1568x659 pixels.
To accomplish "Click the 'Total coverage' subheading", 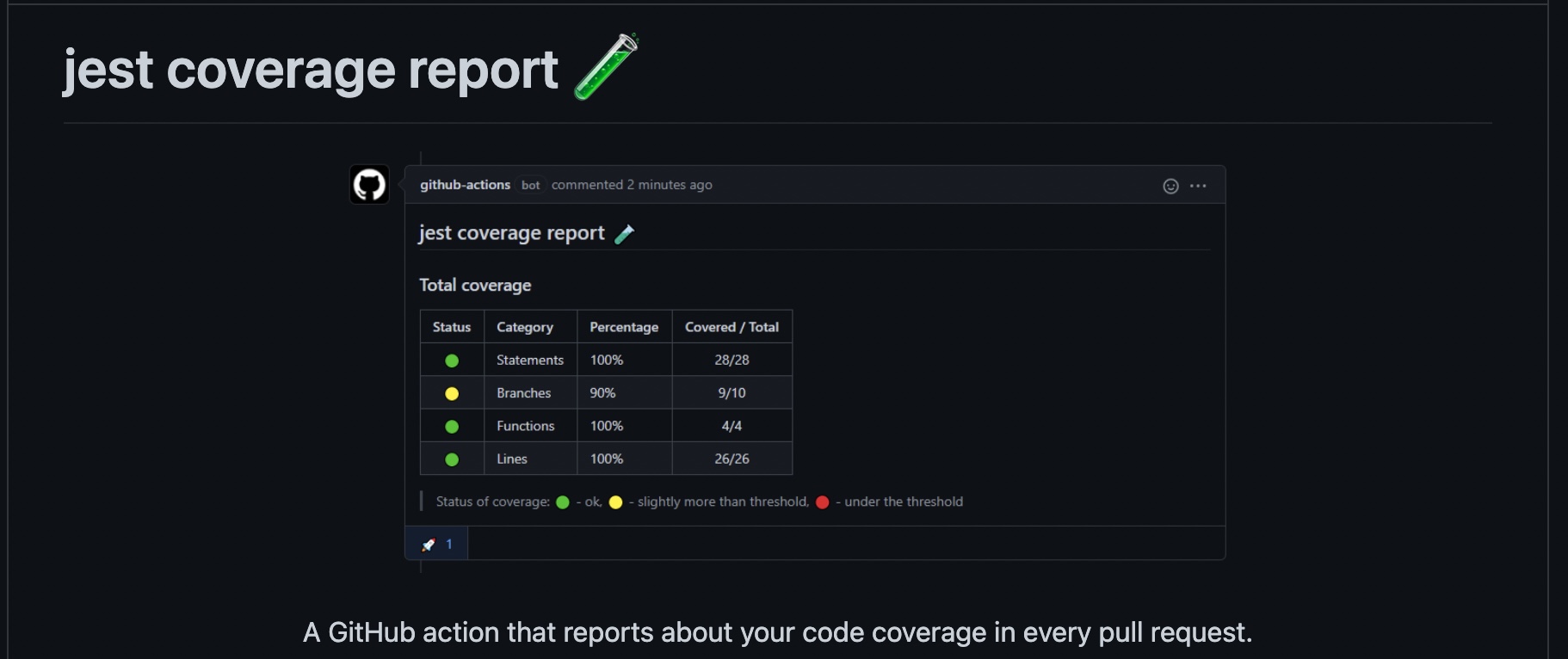I will [x=475, y=285].
